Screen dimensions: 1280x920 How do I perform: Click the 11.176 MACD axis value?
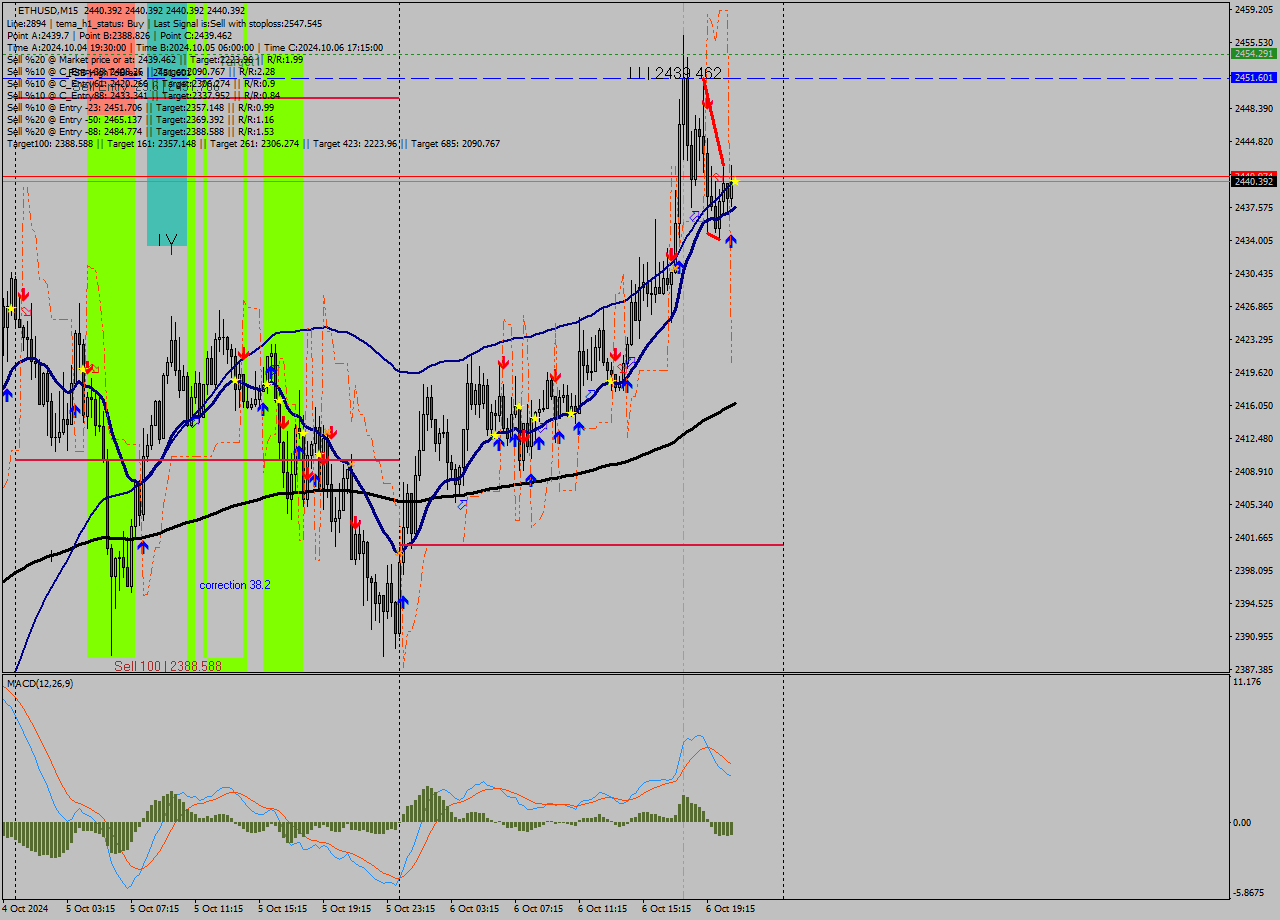1247,681
